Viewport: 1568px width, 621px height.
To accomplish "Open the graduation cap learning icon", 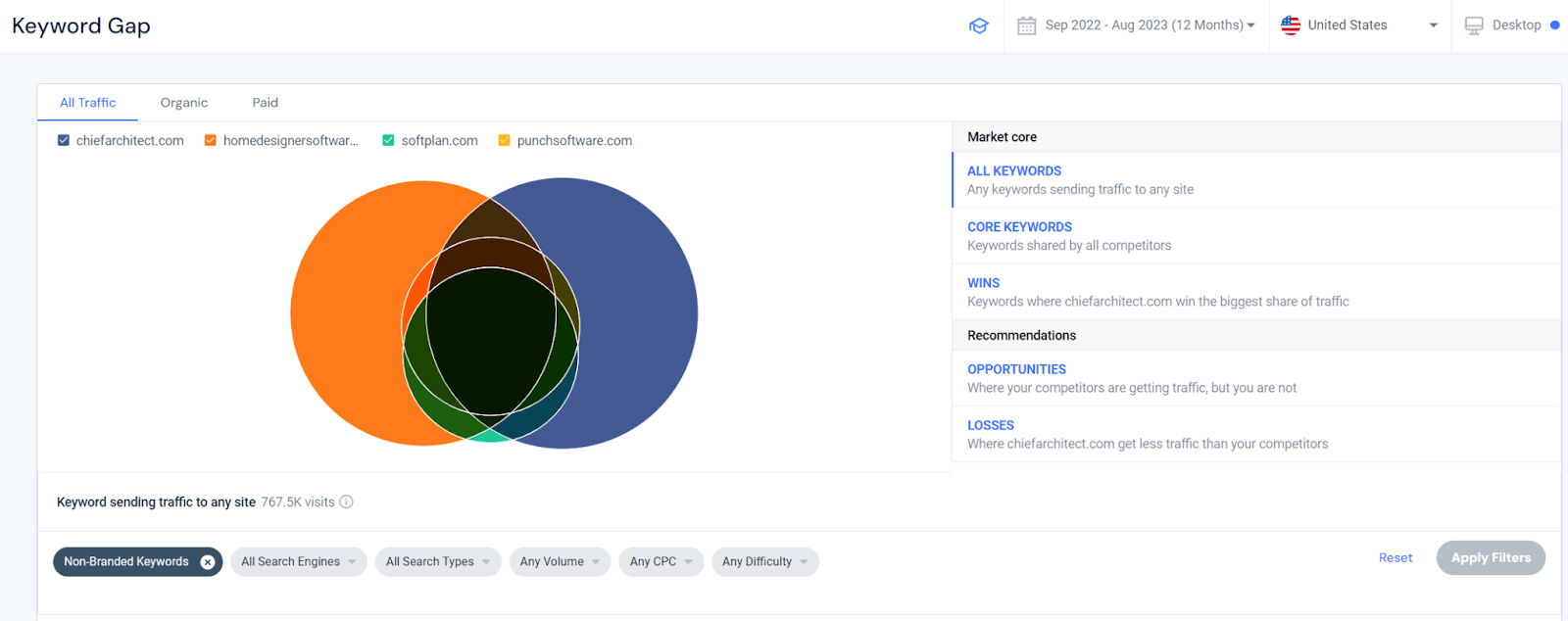I will 978,25.
